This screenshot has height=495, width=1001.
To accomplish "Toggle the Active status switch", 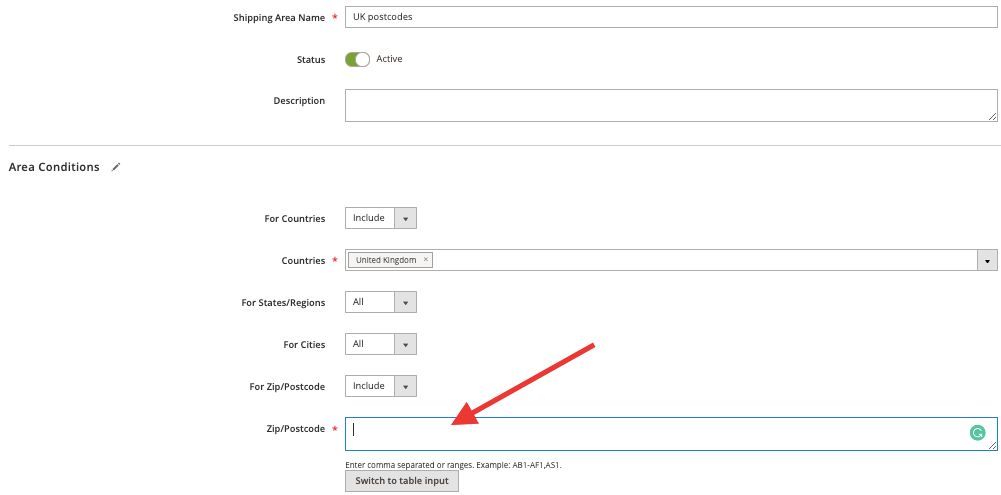I will click(358, 59).
